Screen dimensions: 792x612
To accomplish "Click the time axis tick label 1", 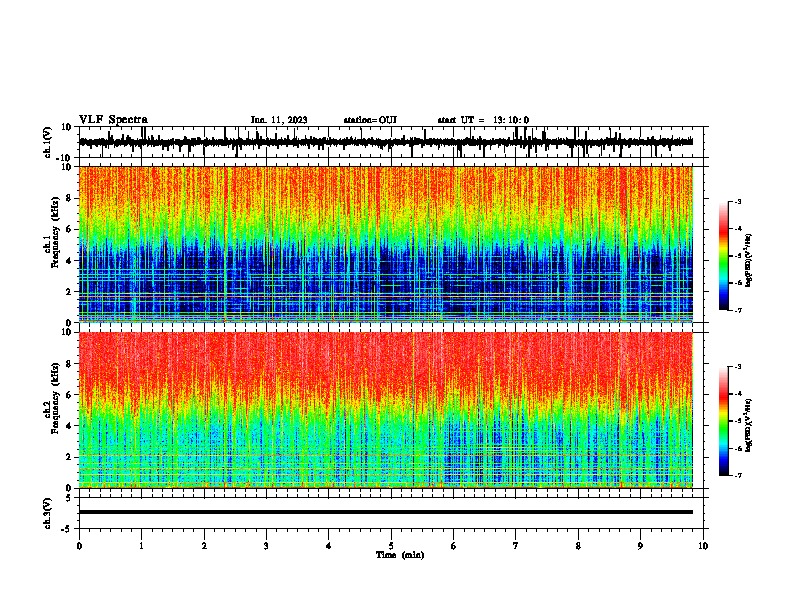I will 141,546.
